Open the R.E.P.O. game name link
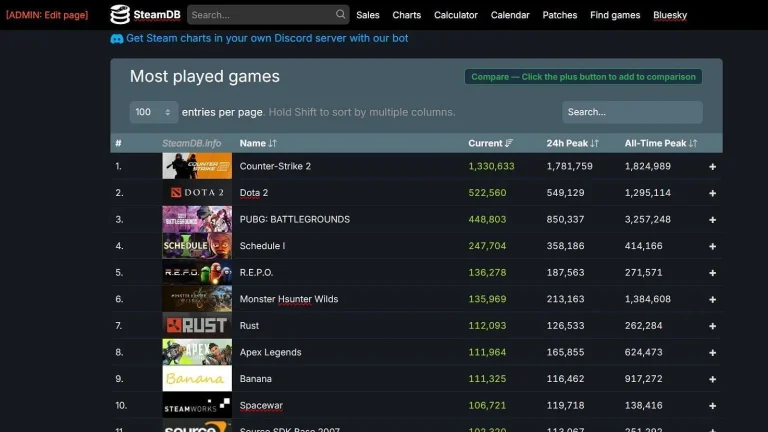Screen dimensions: 768x432 point(256,272)
